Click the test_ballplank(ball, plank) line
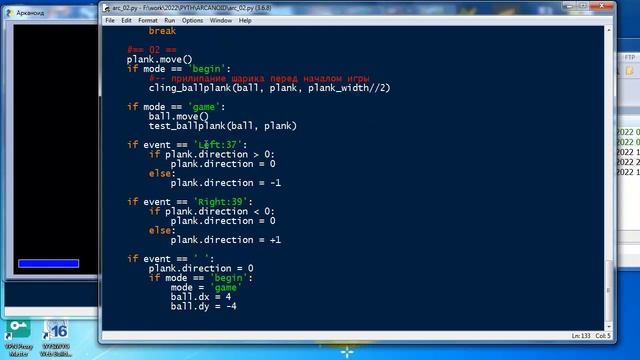The image size is (640, 360). point(222,126)
